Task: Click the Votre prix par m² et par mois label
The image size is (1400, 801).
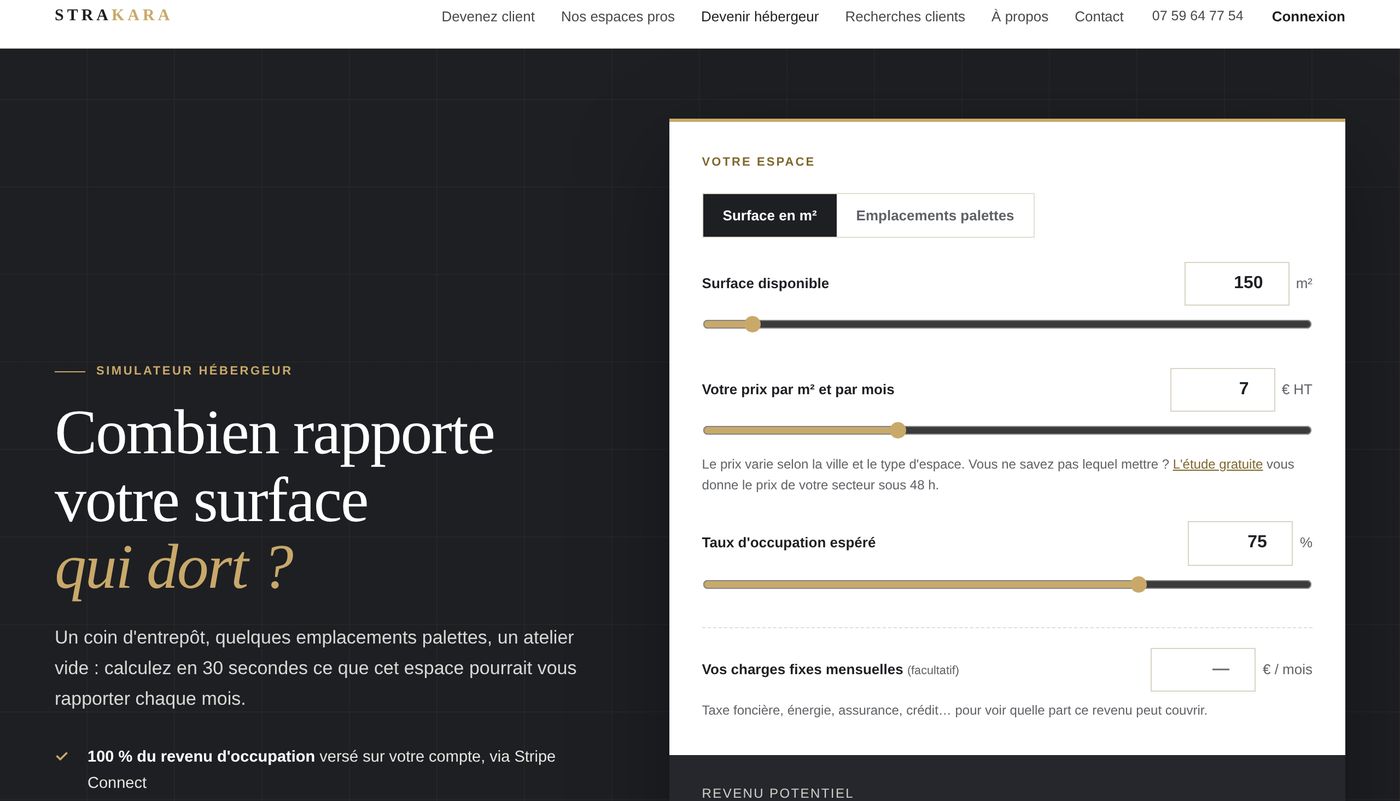Action: pos(798,389)
